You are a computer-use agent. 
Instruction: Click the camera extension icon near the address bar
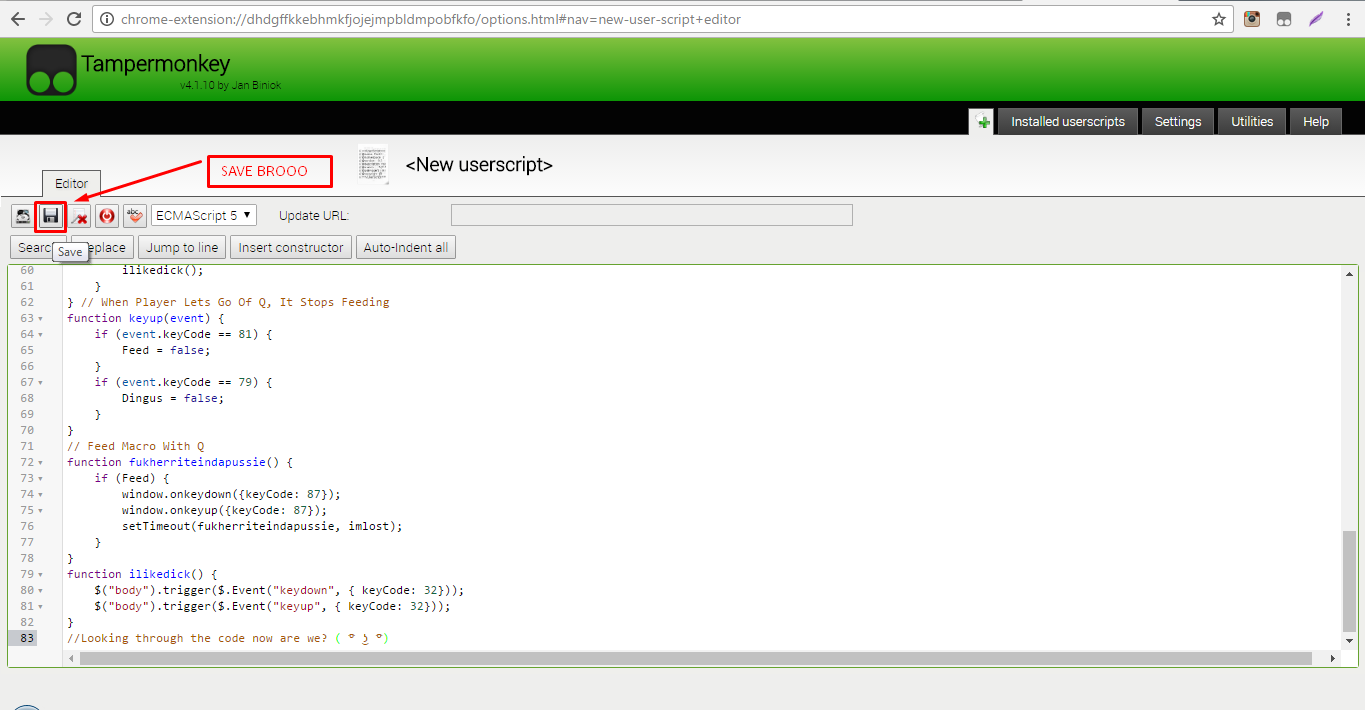pos(1251,18)
